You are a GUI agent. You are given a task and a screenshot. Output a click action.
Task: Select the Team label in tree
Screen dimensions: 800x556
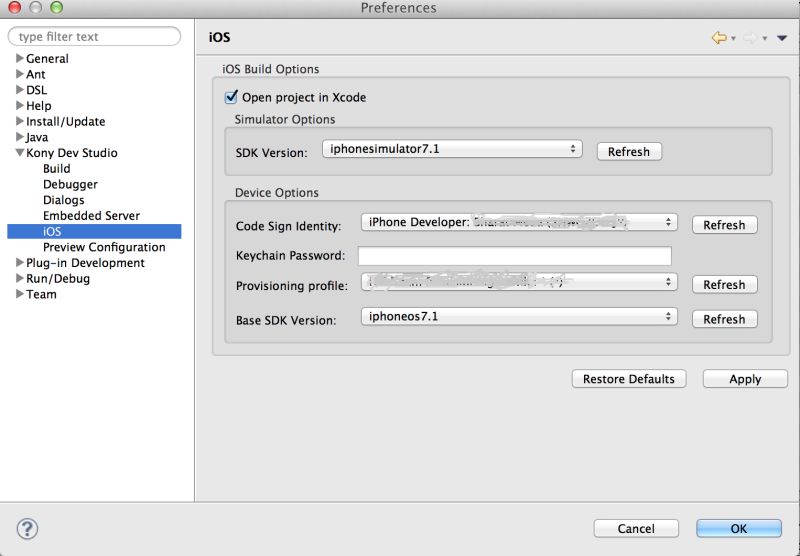[x=41, y=294]
